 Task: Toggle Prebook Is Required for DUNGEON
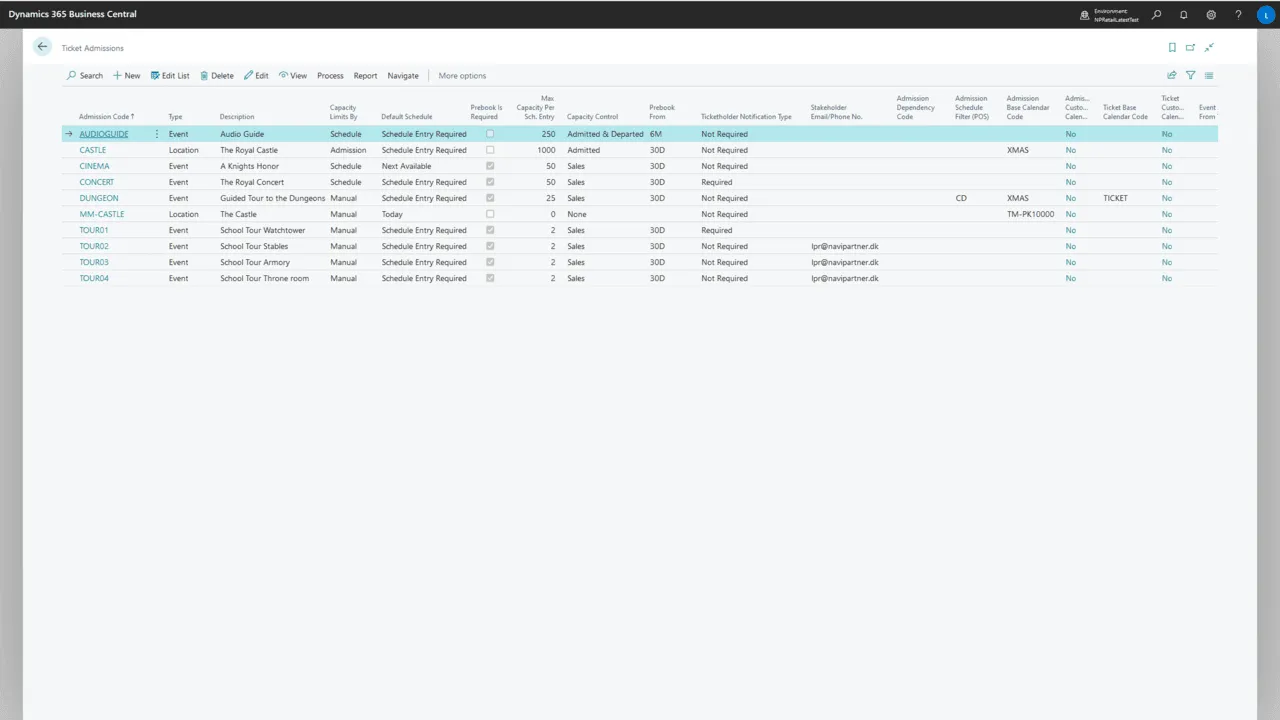click(490, 198)
